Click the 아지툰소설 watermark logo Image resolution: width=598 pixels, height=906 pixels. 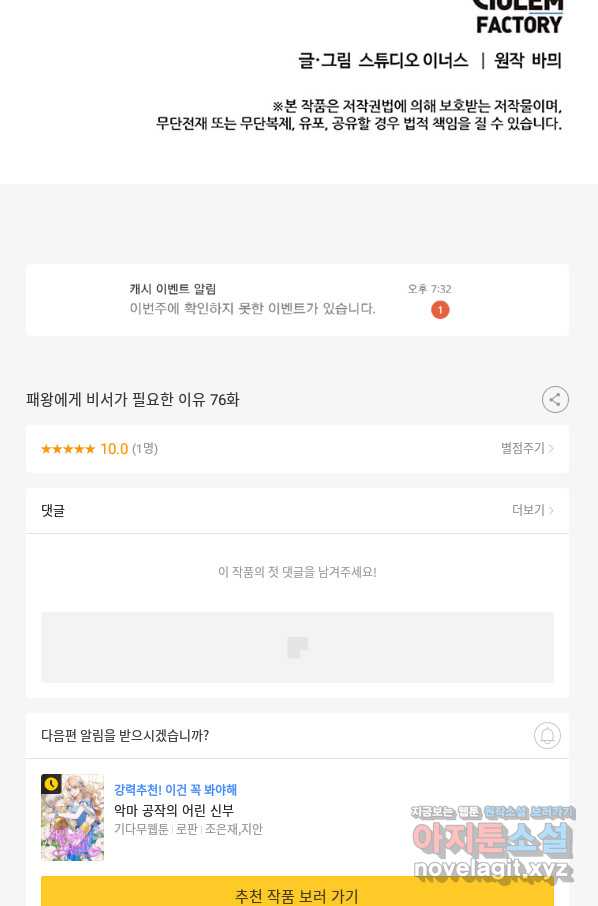coord(492,844)
